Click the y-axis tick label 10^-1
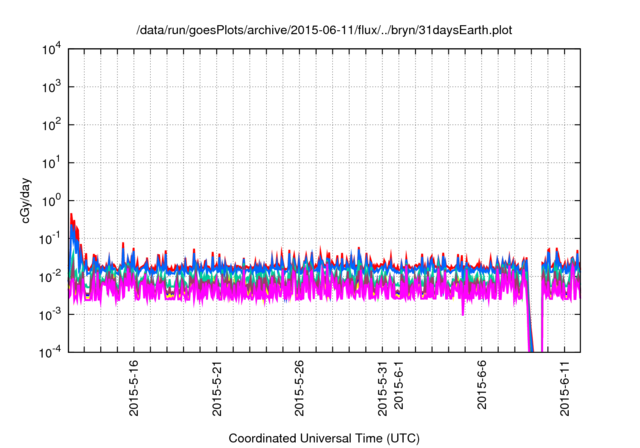The width and height of the screenshot is (640, 448). (49, 239)
